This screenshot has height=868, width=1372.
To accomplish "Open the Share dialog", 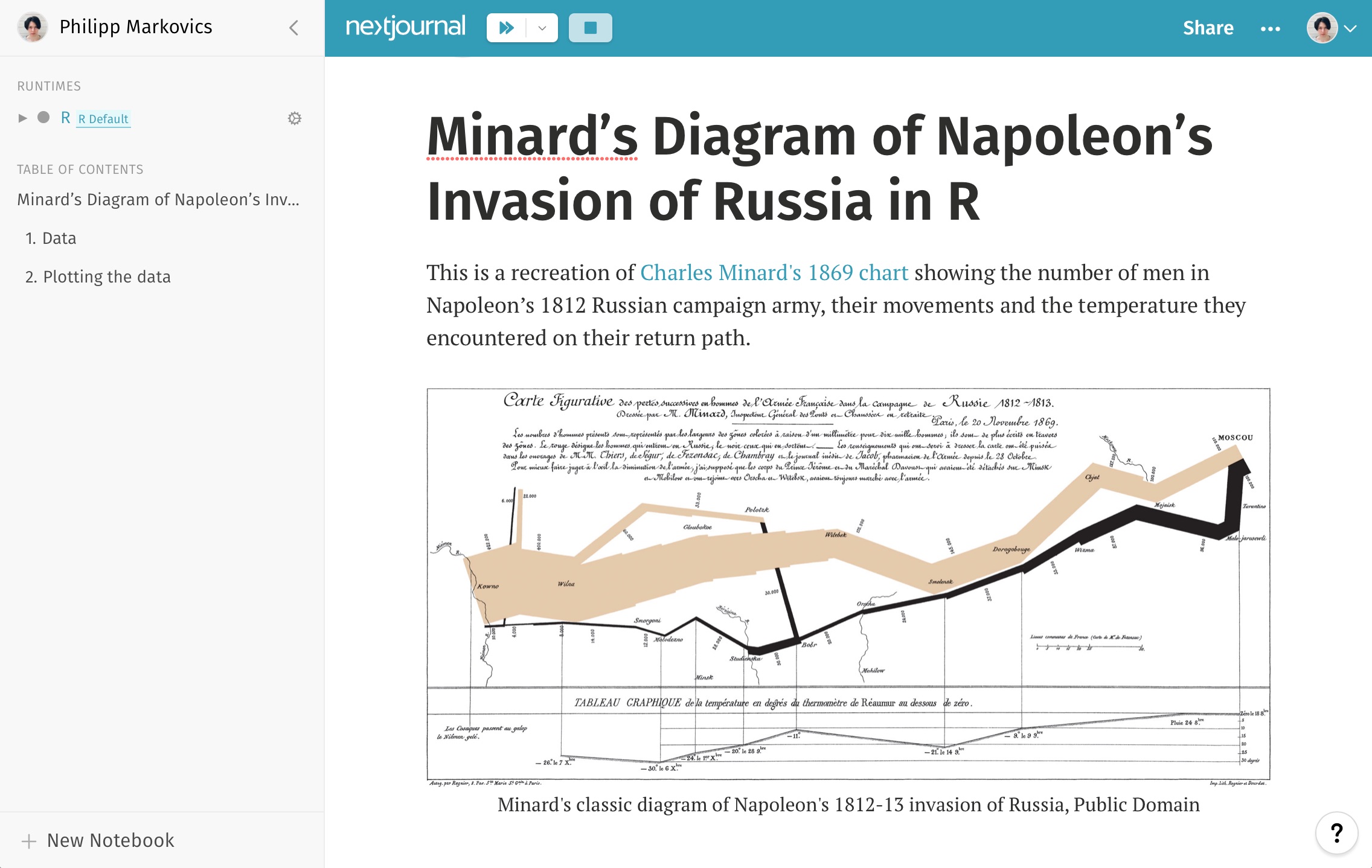I will (x=1208, y=28).
